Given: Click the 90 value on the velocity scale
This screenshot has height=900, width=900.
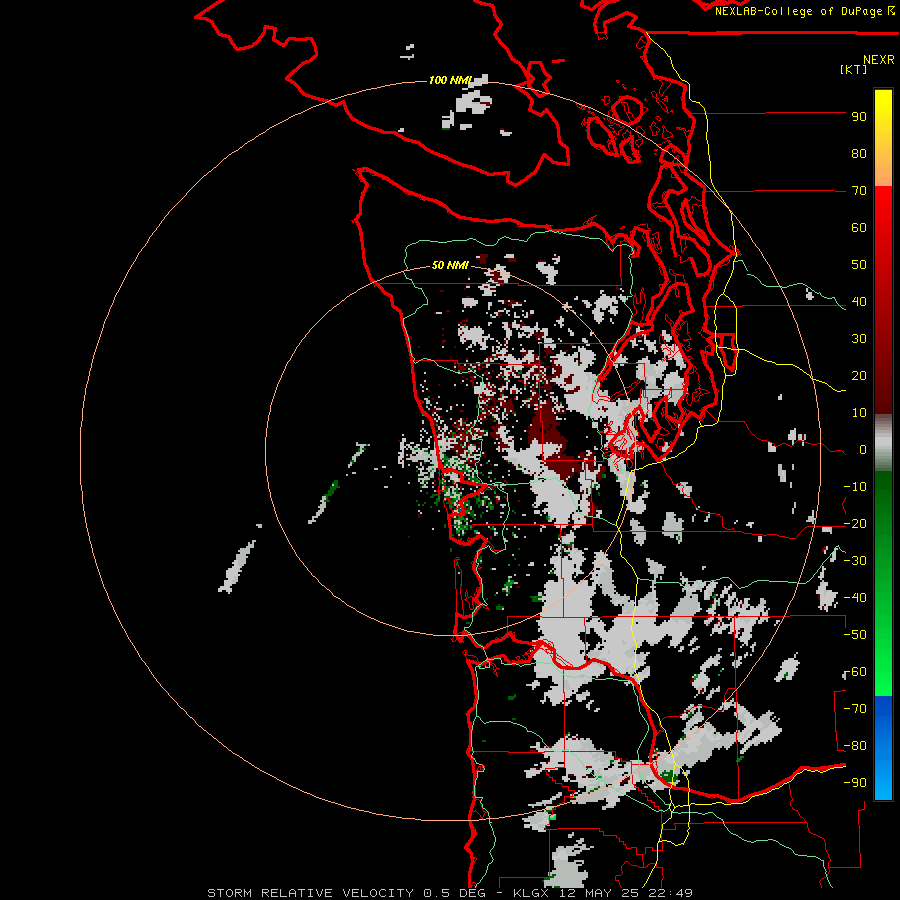Looking at the screenshot, I should tap(859, 117).
